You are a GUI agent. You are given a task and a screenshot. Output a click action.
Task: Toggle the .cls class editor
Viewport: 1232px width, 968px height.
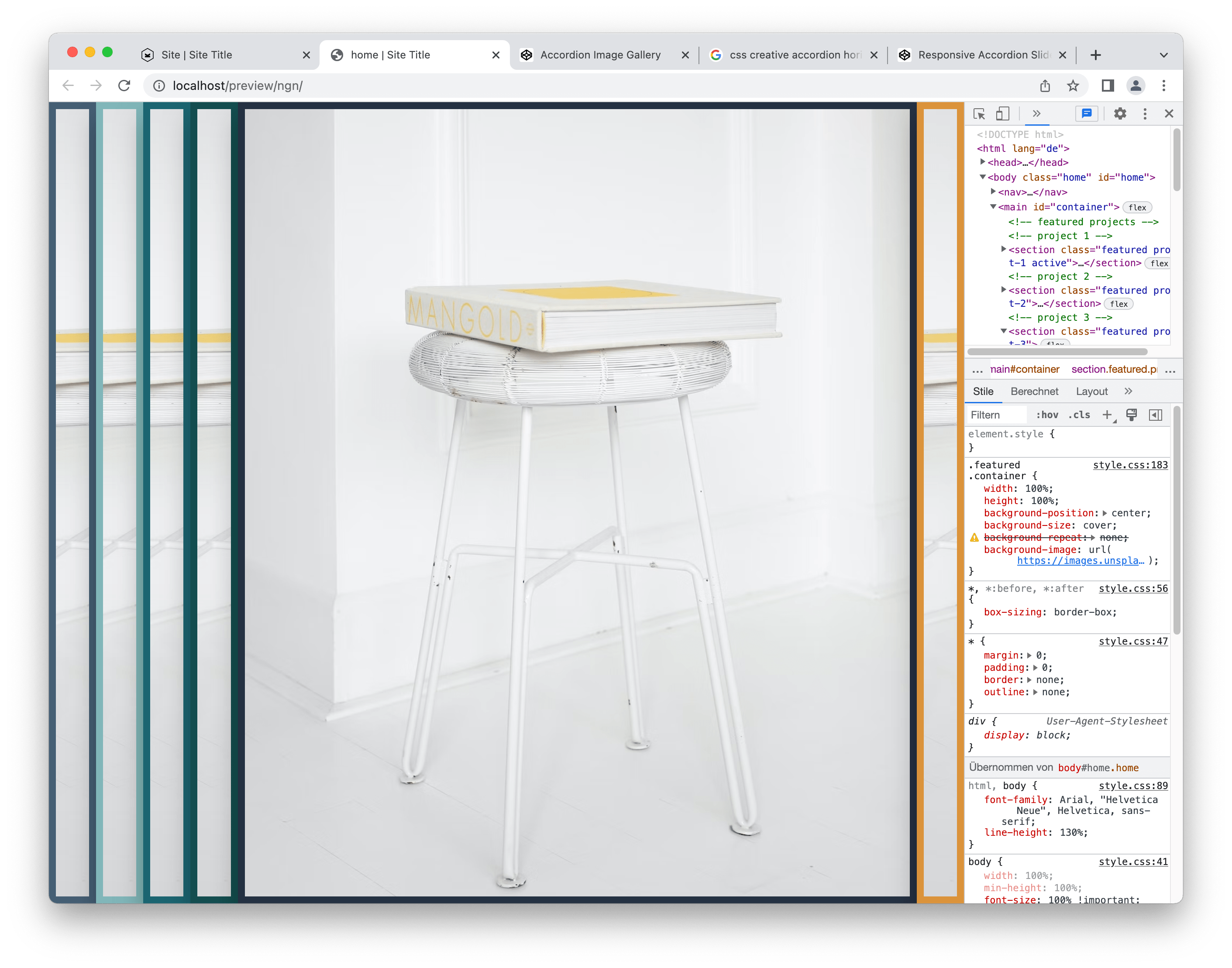pyautogui.click(x=1079, y=415)
